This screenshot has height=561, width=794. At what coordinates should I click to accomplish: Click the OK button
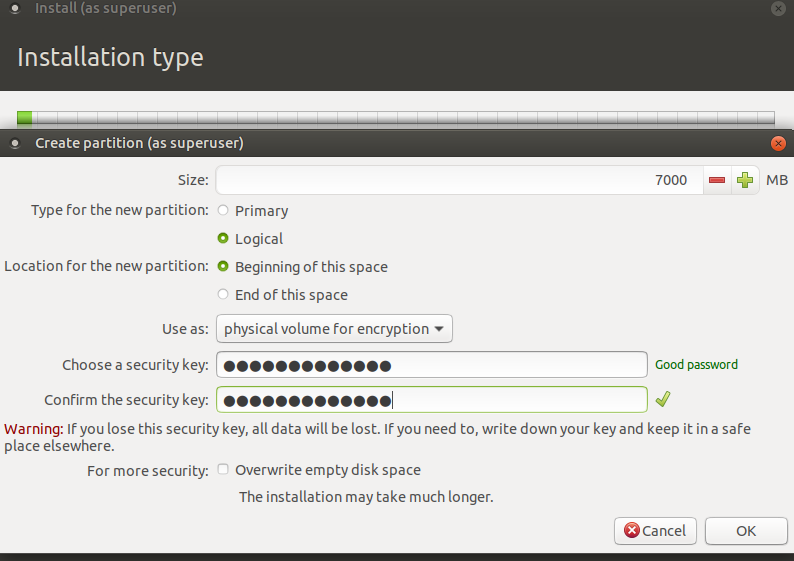tap(746, 531)
